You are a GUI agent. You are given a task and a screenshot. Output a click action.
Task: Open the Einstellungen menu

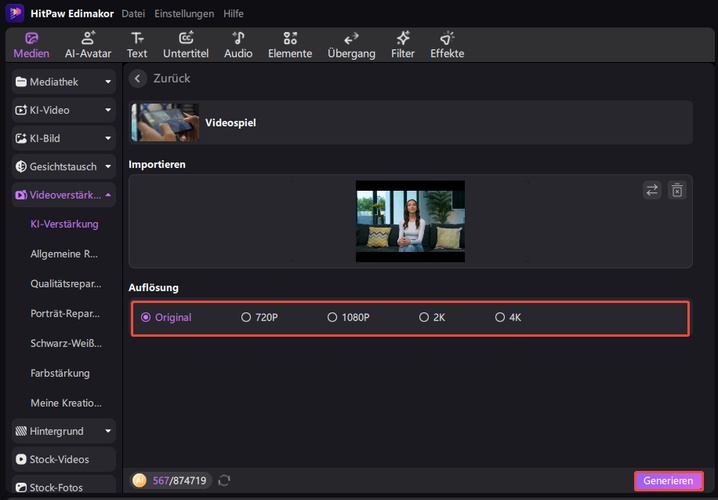coord(184,14)
